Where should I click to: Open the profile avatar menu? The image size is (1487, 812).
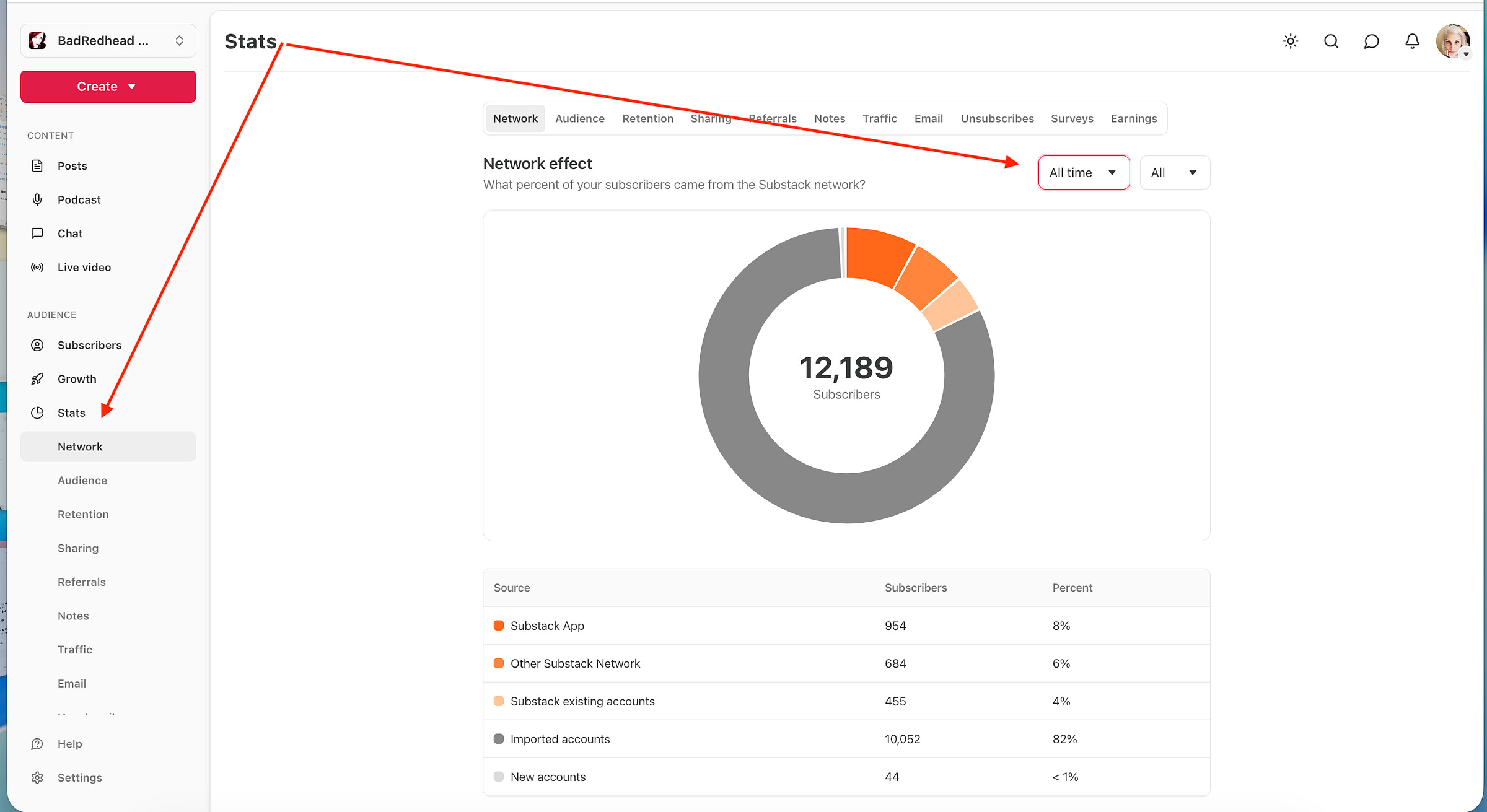[1453, 41]
